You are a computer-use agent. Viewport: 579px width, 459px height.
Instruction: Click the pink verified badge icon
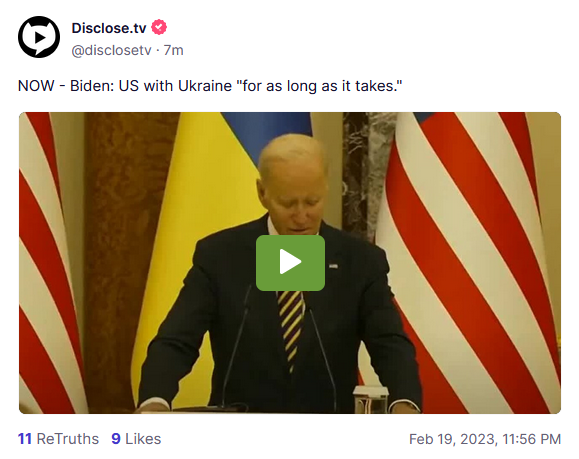pos(159,27)
